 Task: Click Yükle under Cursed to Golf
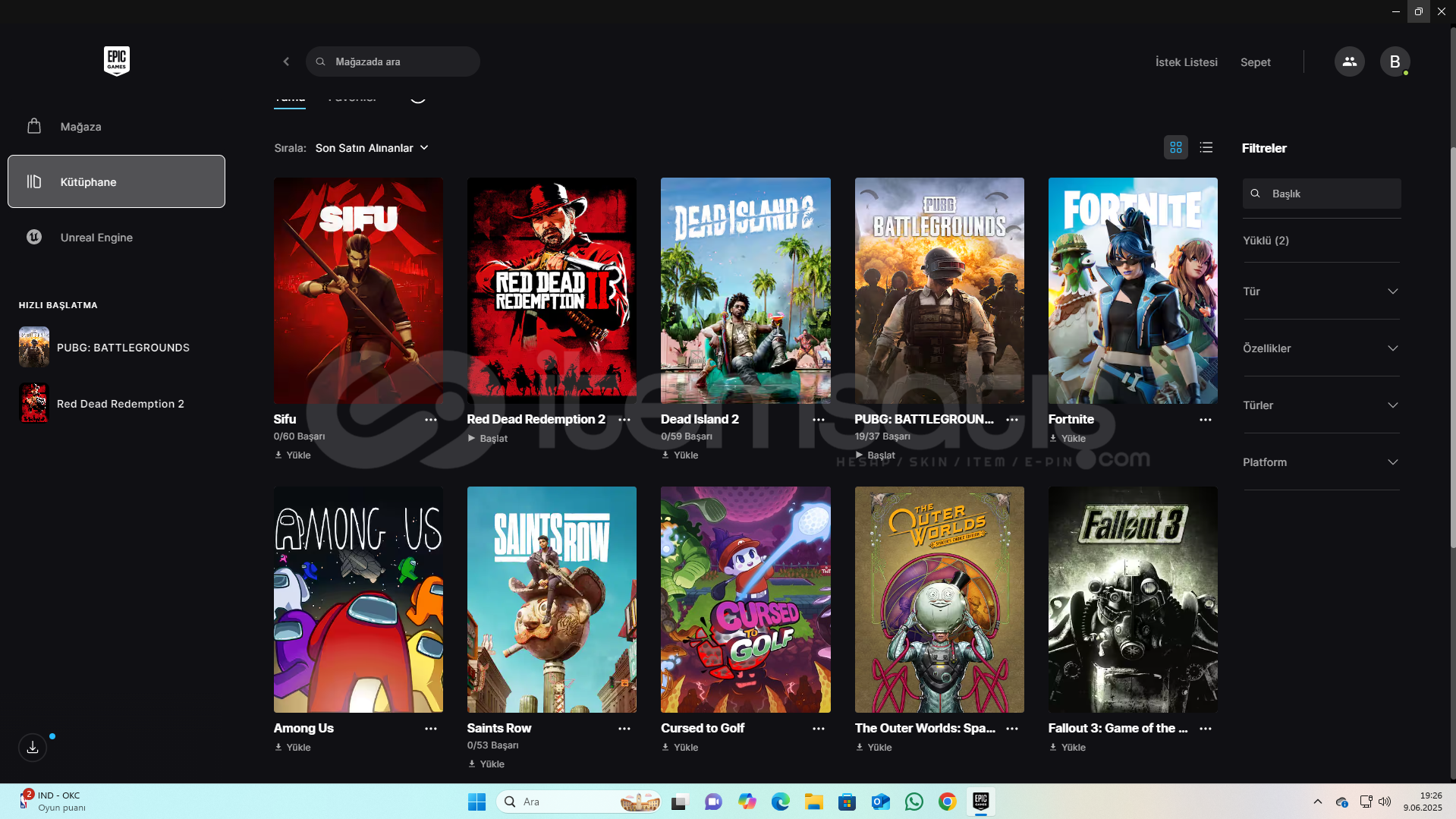(680, 748)
